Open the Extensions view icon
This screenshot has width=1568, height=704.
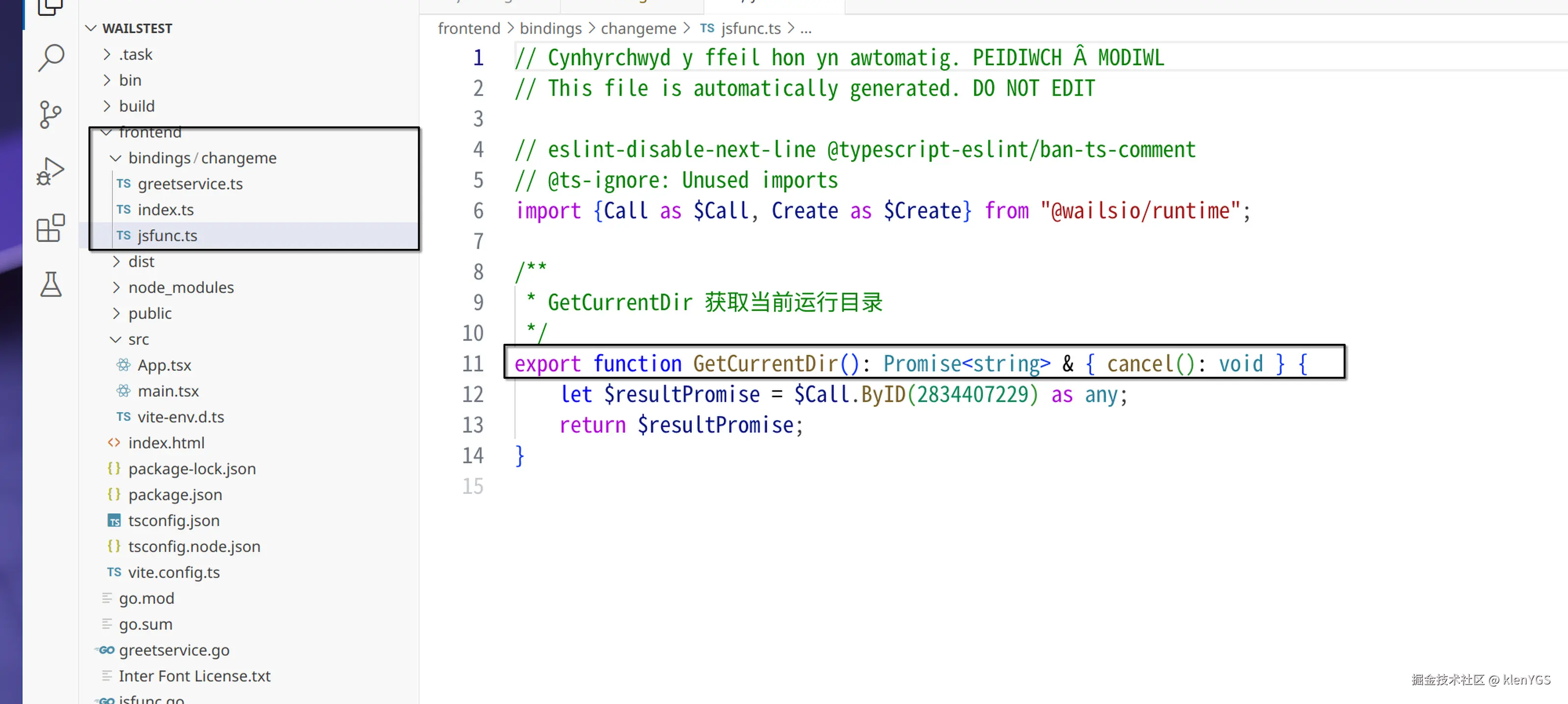pyautogui.click(x=51, y=228)
